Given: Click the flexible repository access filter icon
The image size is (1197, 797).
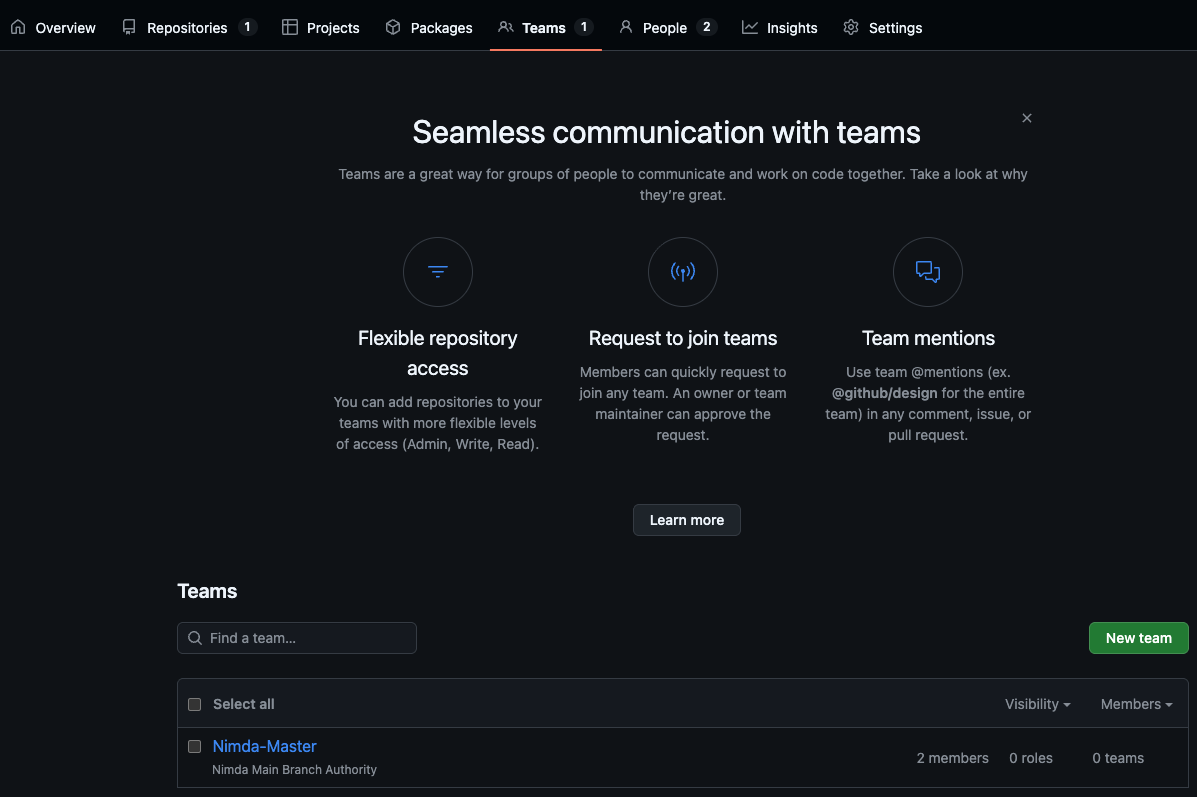Looking at the screenshot, I should 437,272.
